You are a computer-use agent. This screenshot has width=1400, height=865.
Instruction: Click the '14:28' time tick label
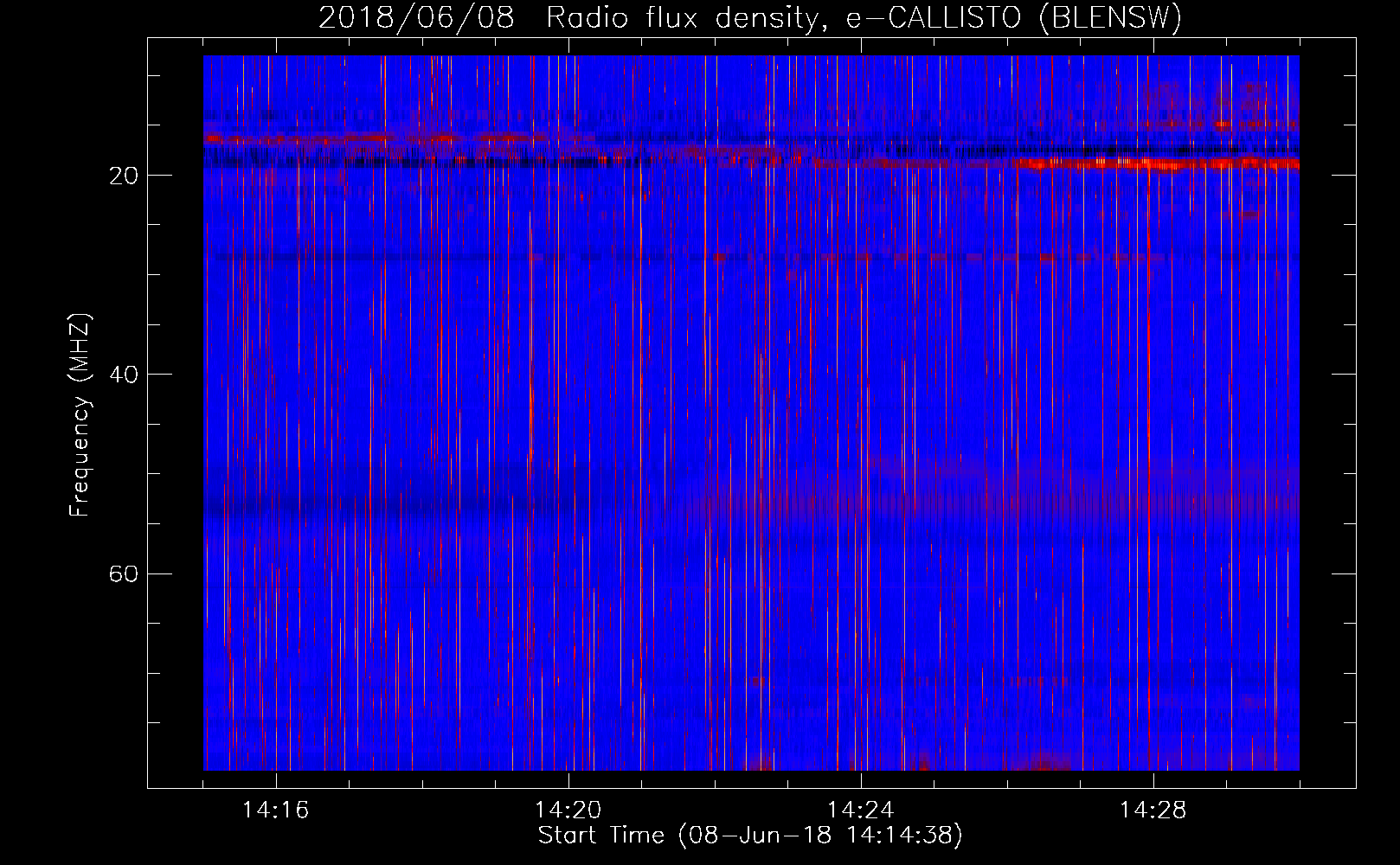1153,811
